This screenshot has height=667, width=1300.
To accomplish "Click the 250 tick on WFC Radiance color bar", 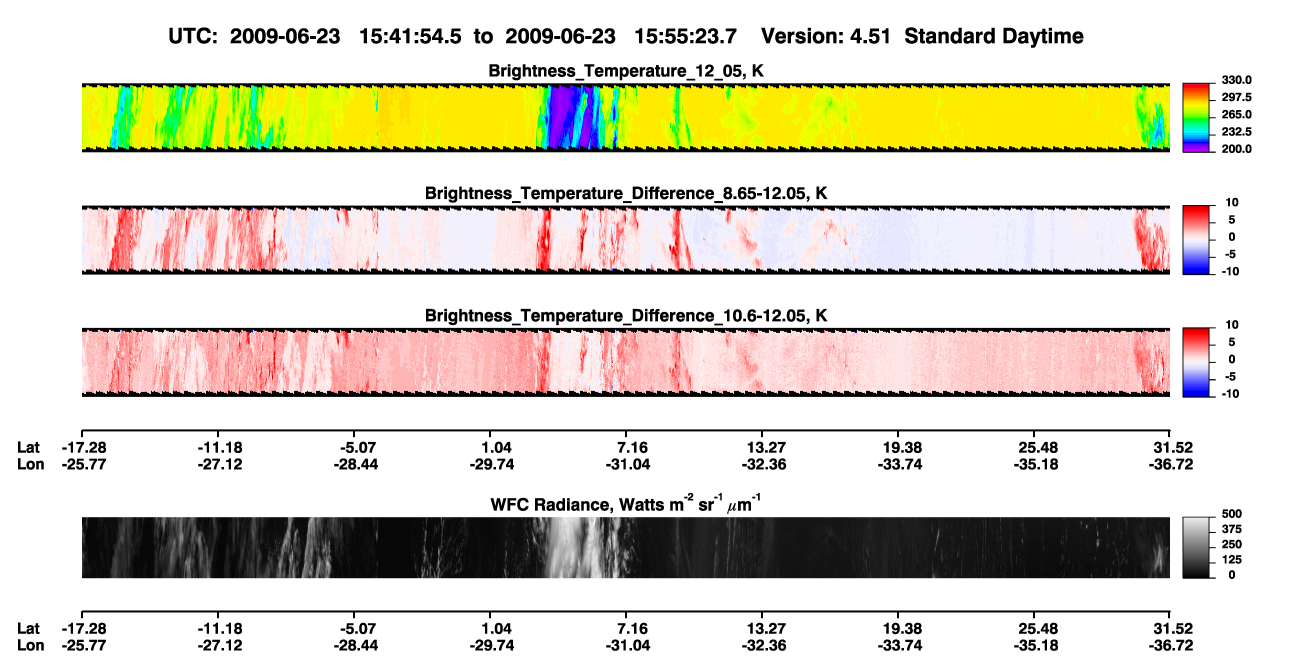I will click(1234, 544).
